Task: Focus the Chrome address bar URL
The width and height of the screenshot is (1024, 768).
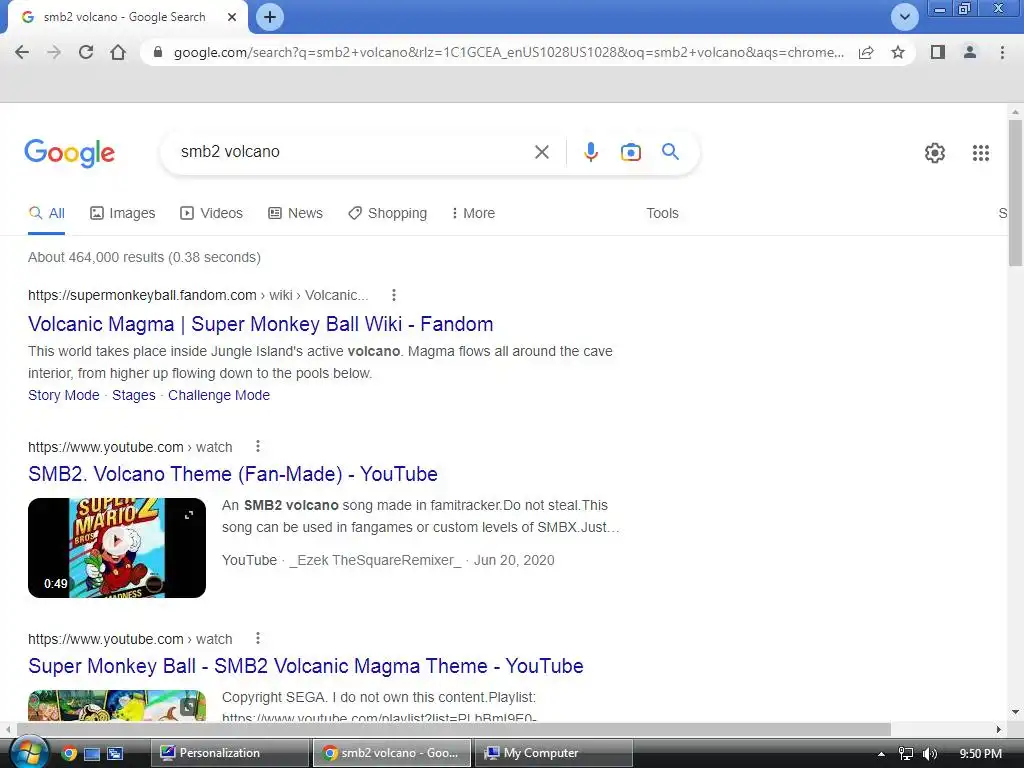Action: tap(509, 52)
